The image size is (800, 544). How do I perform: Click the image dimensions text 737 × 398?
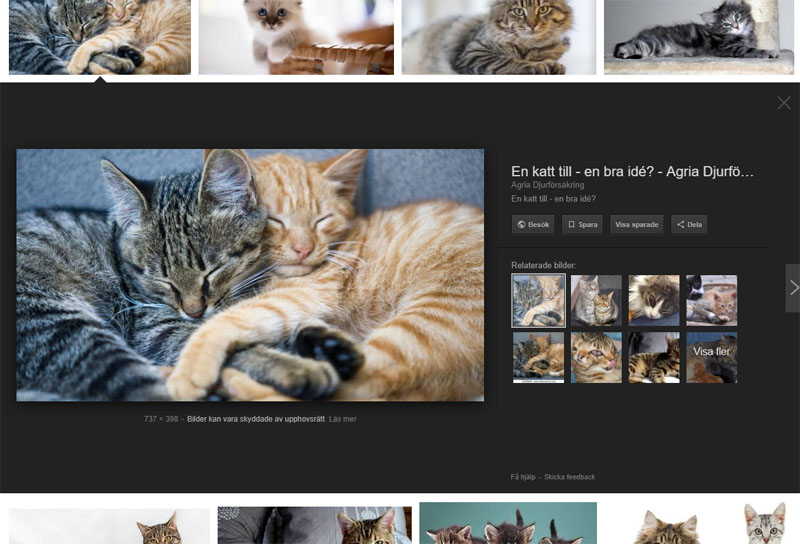pyautogui.click(x=161, y=419)
